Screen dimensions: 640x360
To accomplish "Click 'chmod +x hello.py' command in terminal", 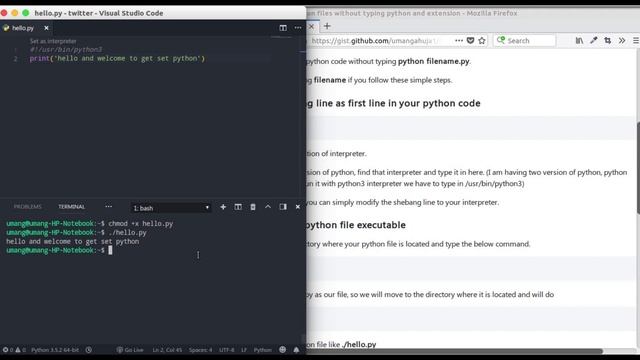I will pos(141,224).
